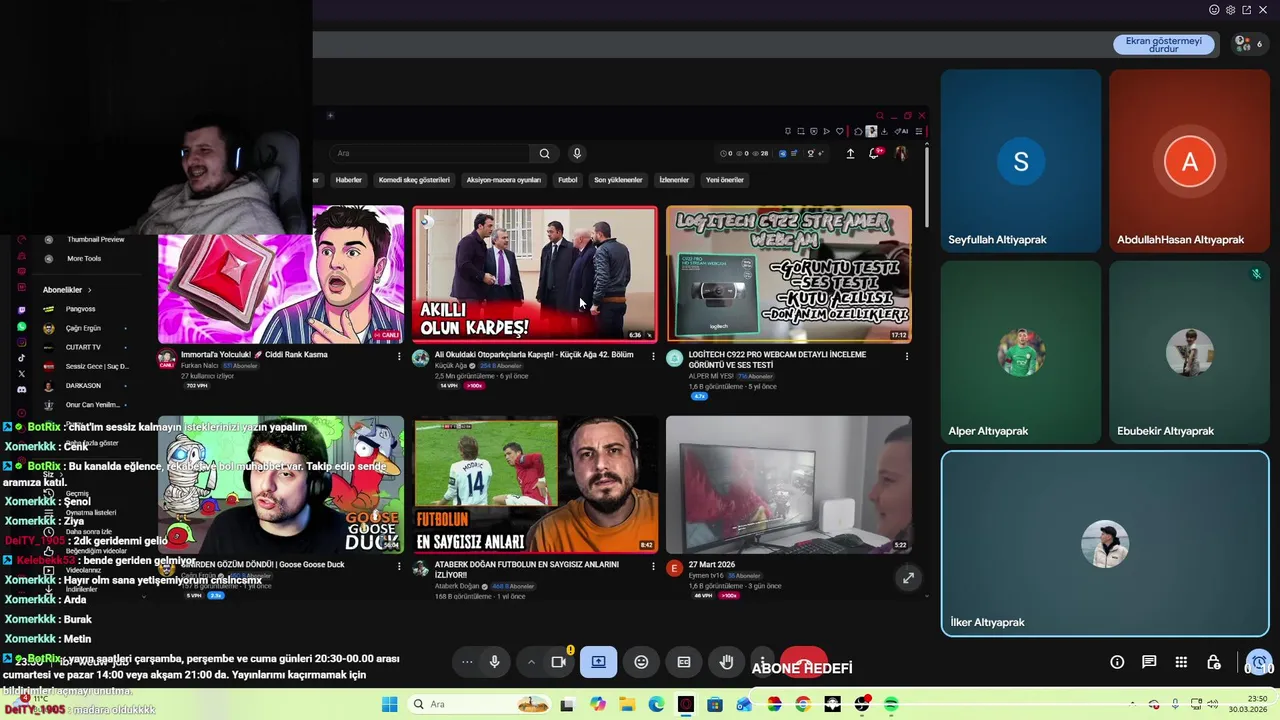This screenshot has width=1280, height=720.
Task: Select the 'Yeni öneriler' chip
Action: (725, 180)
